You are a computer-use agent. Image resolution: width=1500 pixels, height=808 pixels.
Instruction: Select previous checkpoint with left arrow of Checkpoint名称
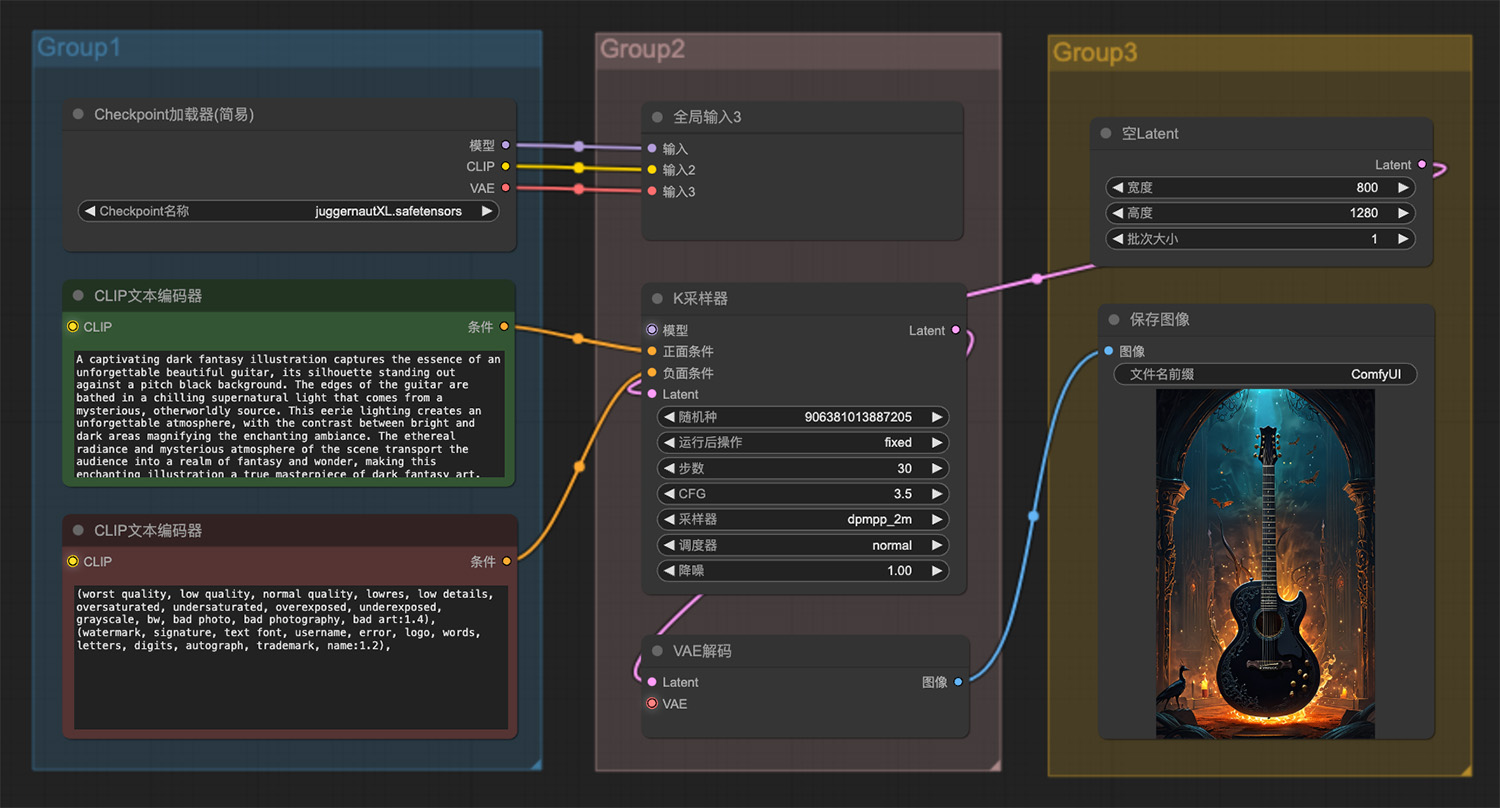(90, 211)
